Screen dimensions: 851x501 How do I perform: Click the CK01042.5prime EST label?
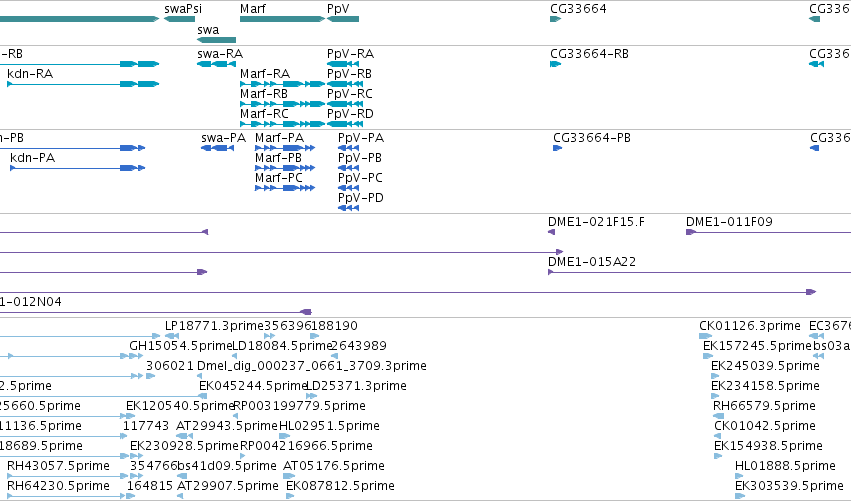point(765,427)
